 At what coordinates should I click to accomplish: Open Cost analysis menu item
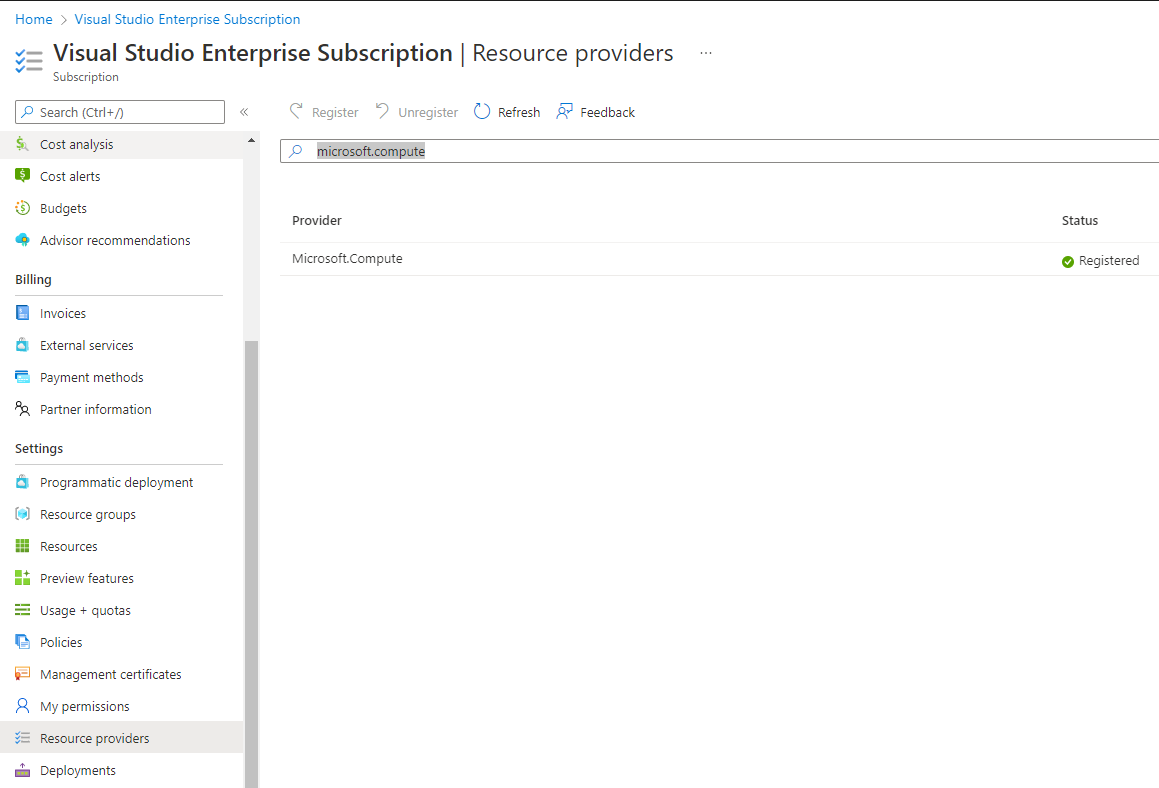coord(121,144)
